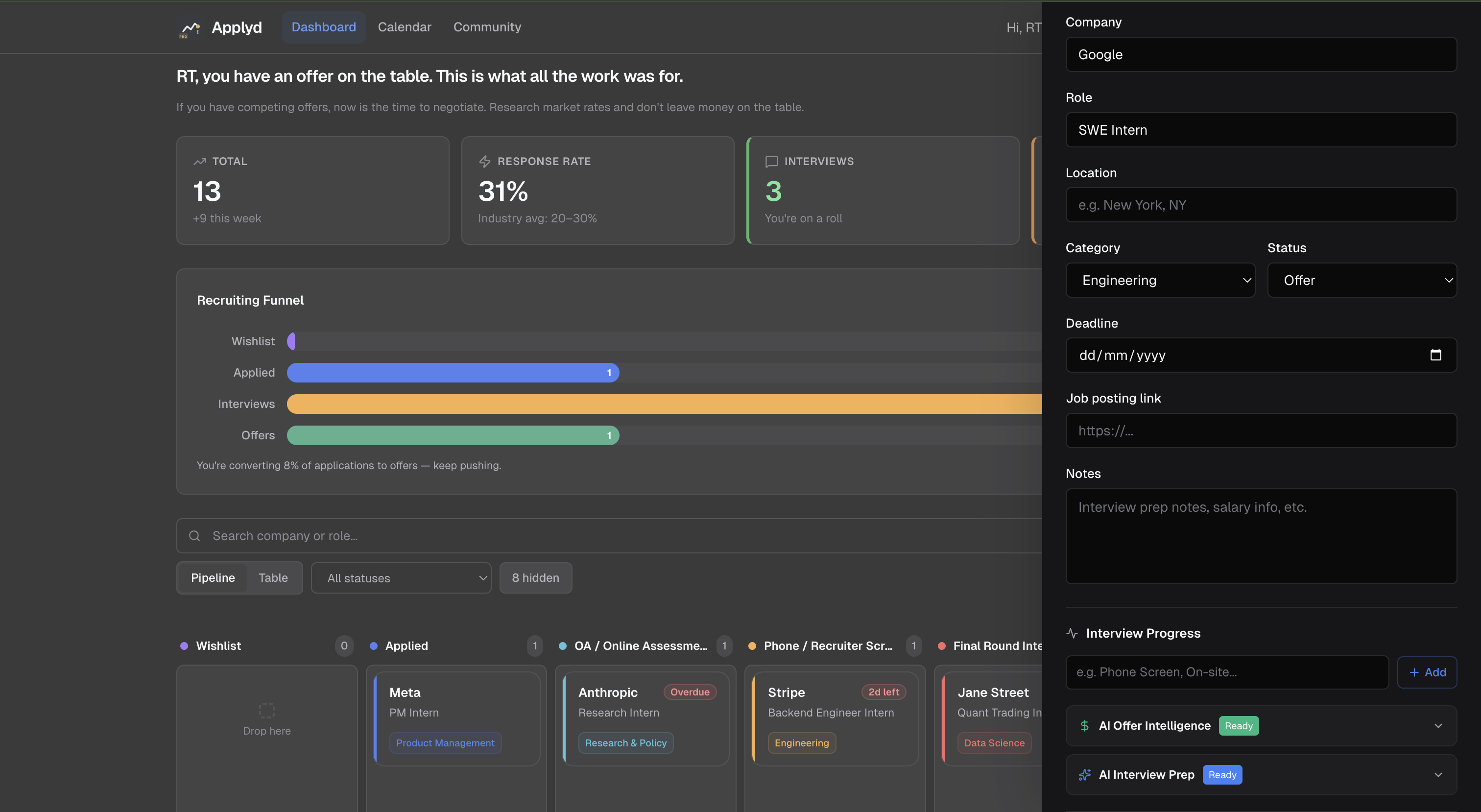This screenshot has height=812, width=1481.
Task: Switch to Table view
Action: tap(273, 577)
